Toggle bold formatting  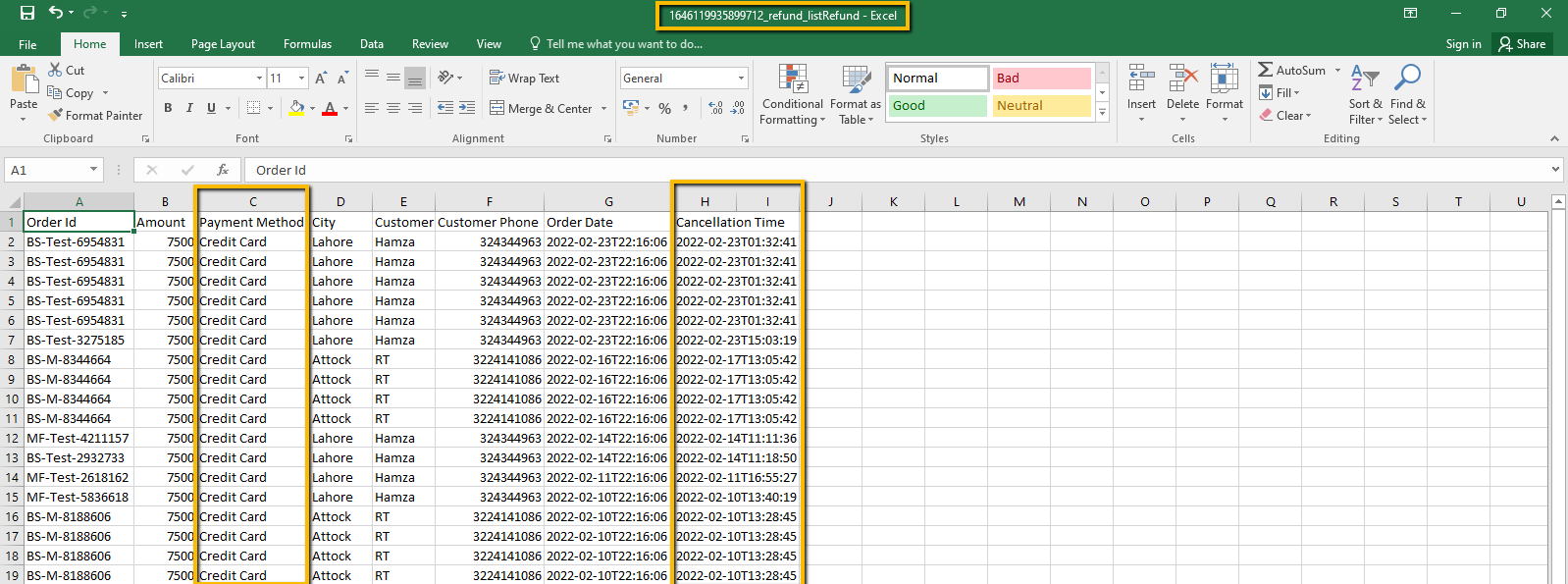[168, 108]
